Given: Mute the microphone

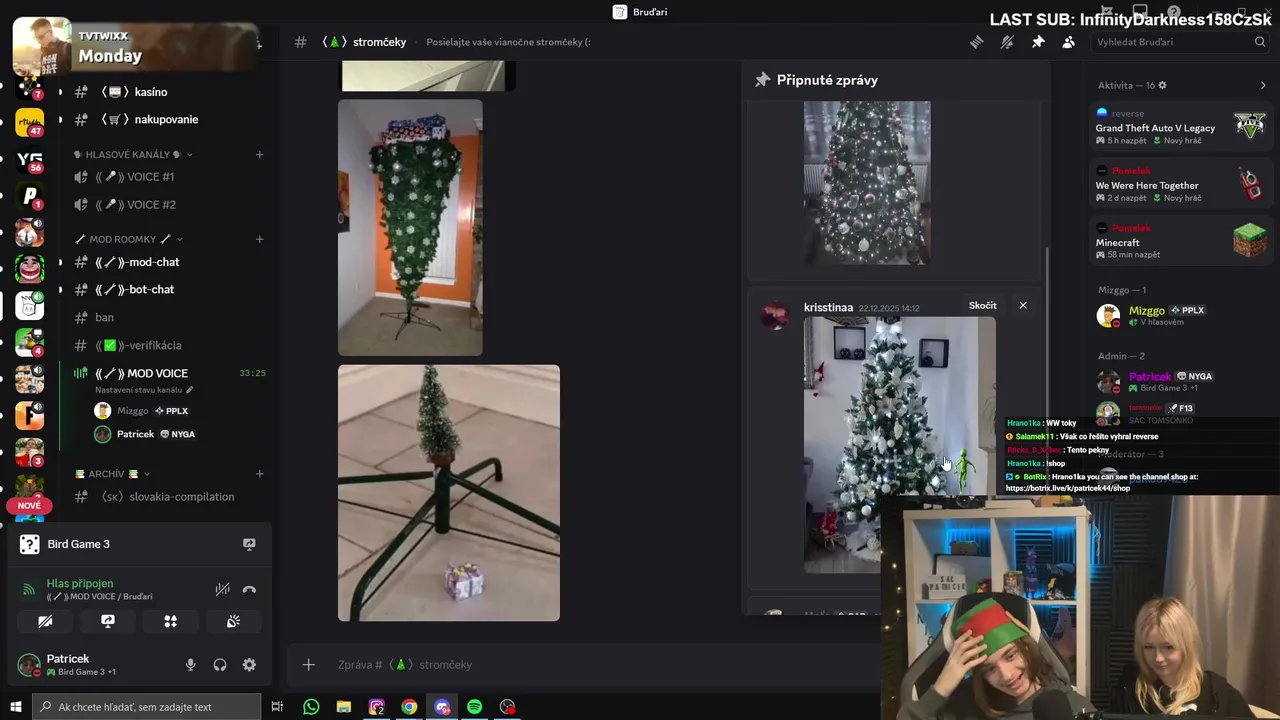Looking at the screenshot, I should (190, 665).
